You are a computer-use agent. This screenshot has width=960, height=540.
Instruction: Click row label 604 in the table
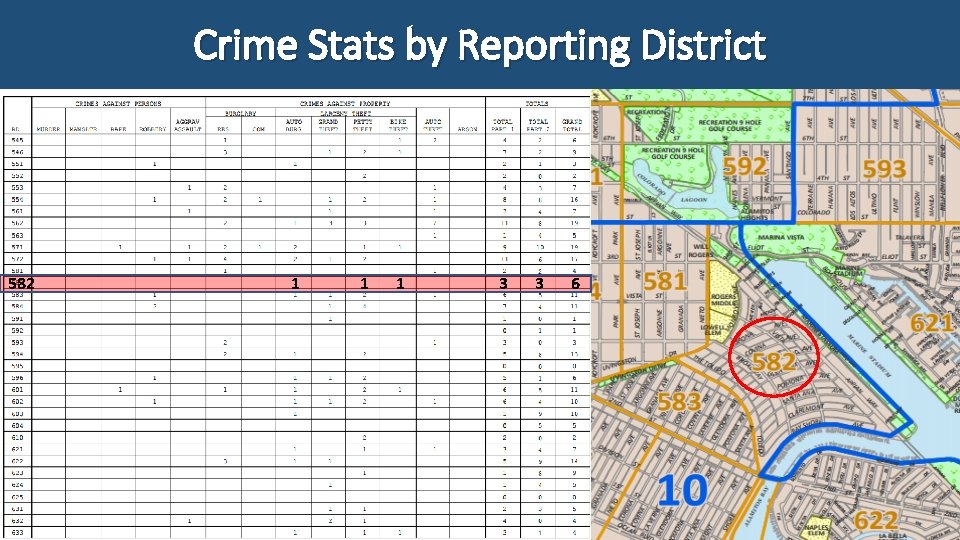point(17,426)
